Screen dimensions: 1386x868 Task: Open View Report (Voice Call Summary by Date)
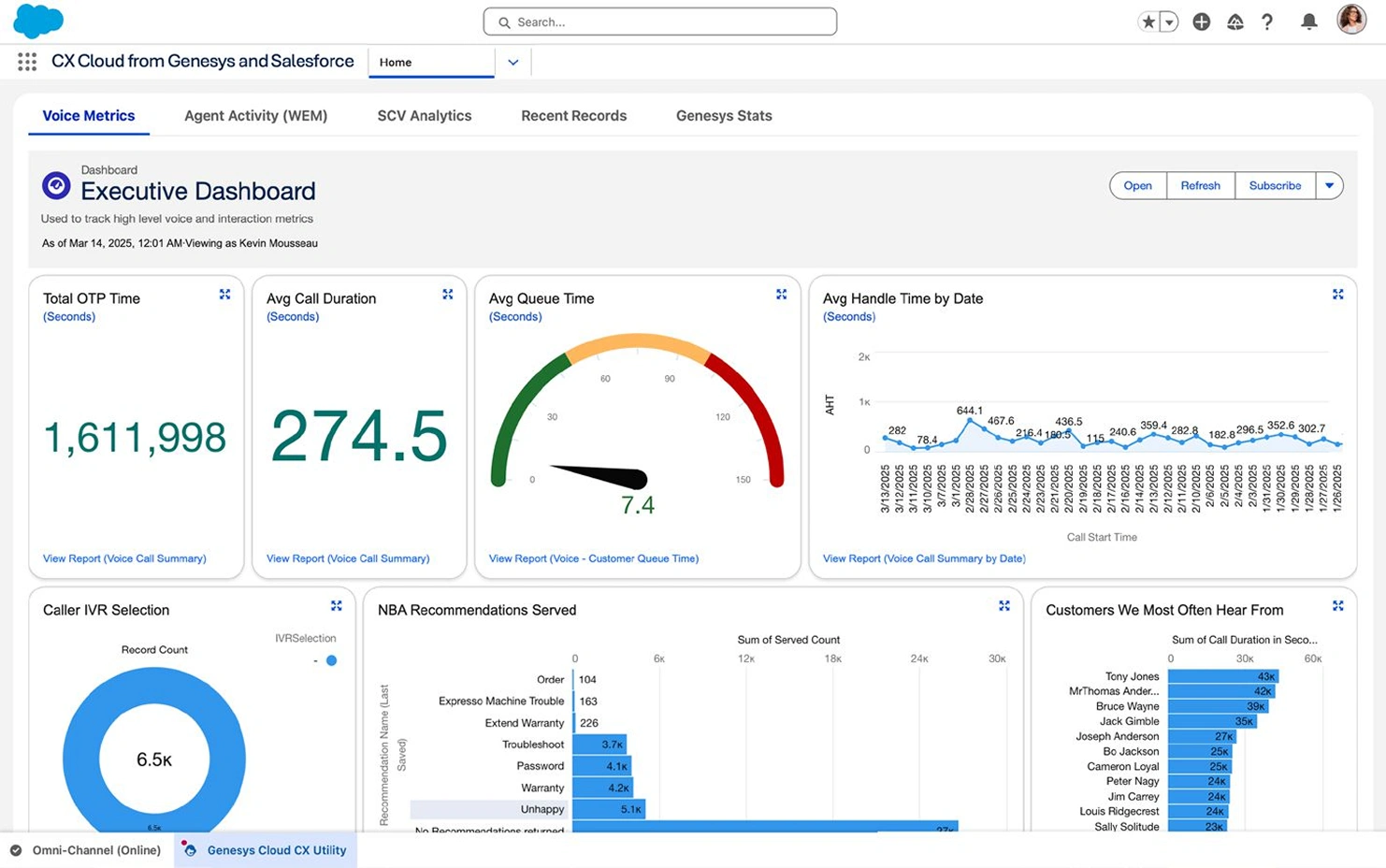click(x=924, y=558)
